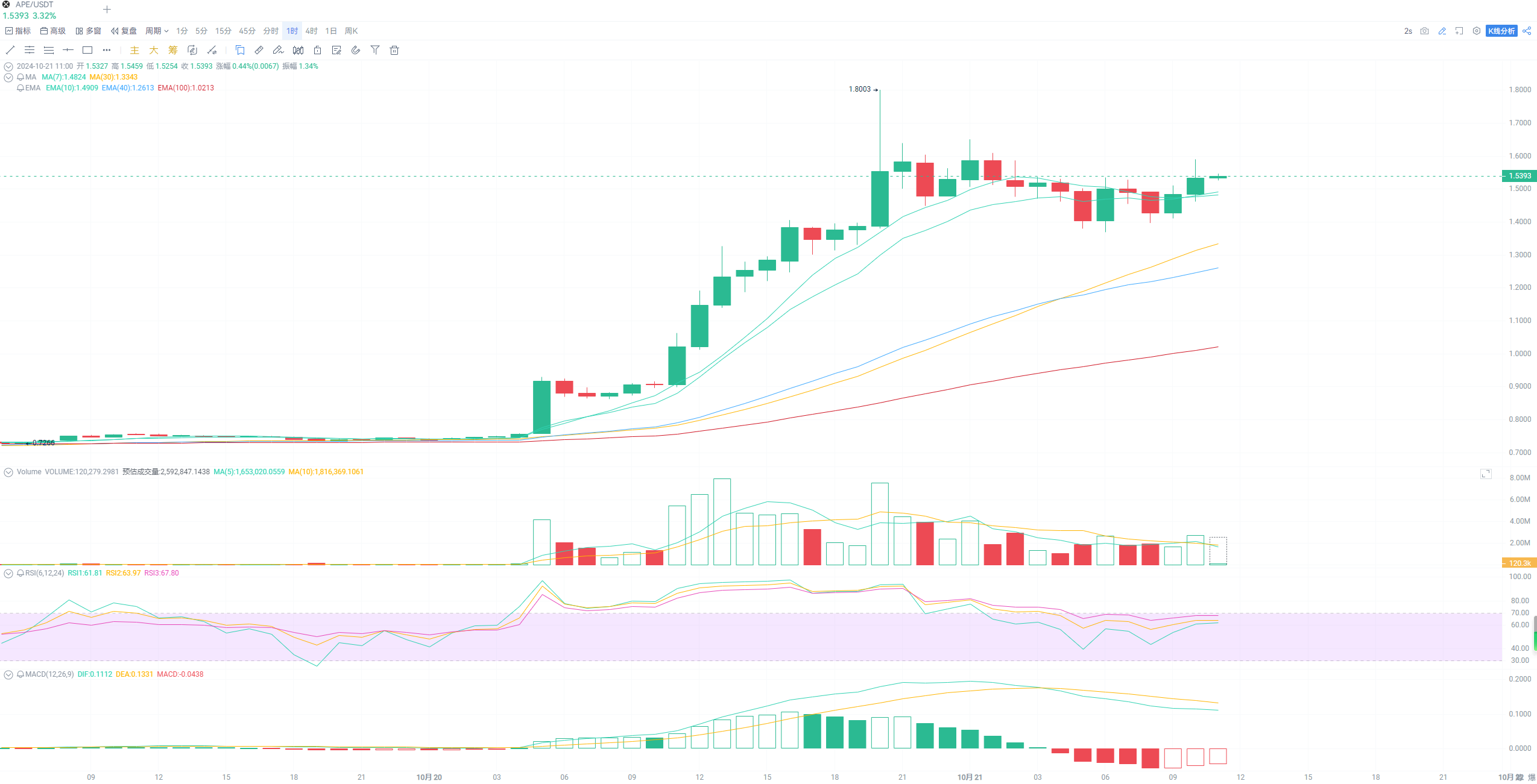The image size is (1537, 784).
Task: Select the rectangle drawing tool
Action: 87,50
